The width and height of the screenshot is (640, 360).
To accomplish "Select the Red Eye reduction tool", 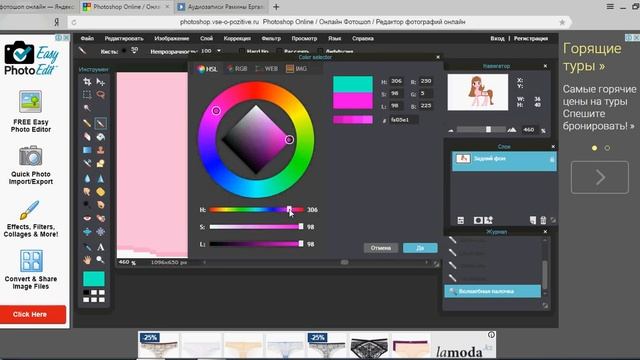I will pos(87,218).
